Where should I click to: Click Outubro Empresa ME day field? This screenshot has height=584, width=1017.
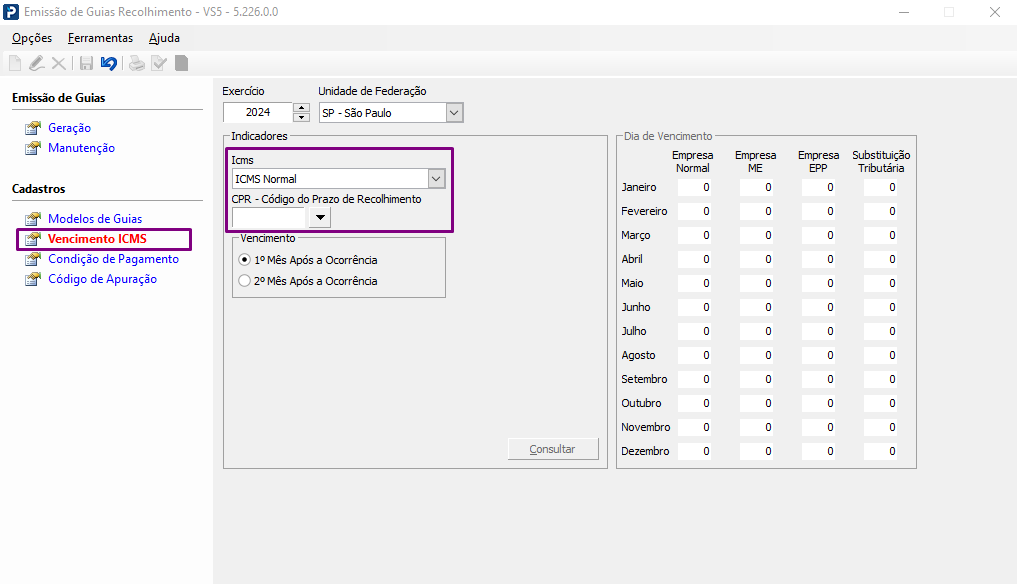756,404
